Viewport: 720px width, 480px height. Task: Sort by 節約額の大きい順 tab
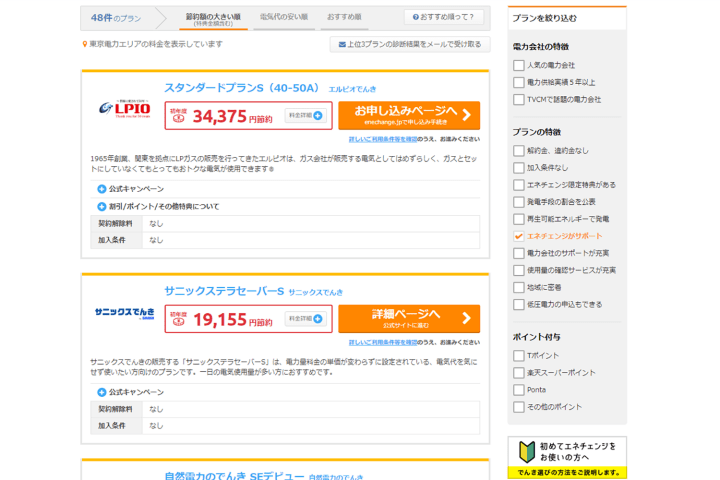(x=213, y=19)
